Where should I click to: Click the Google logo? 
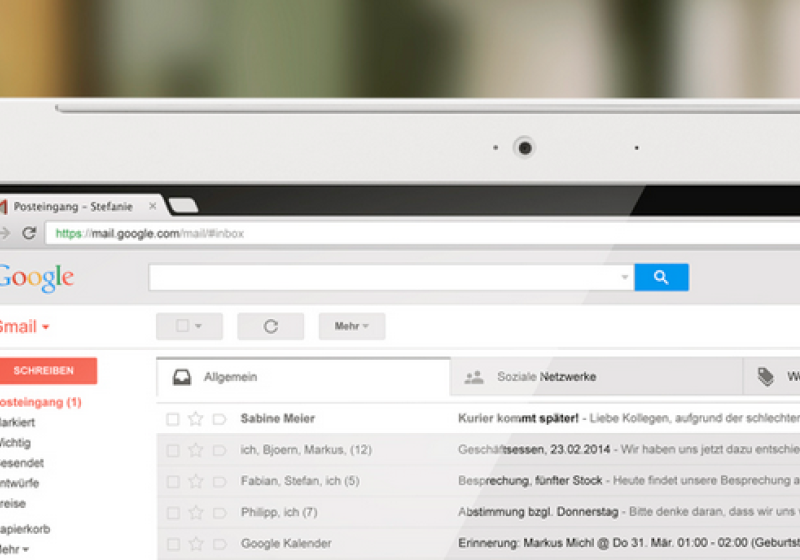pyautogui.click(x=36, y=278)
